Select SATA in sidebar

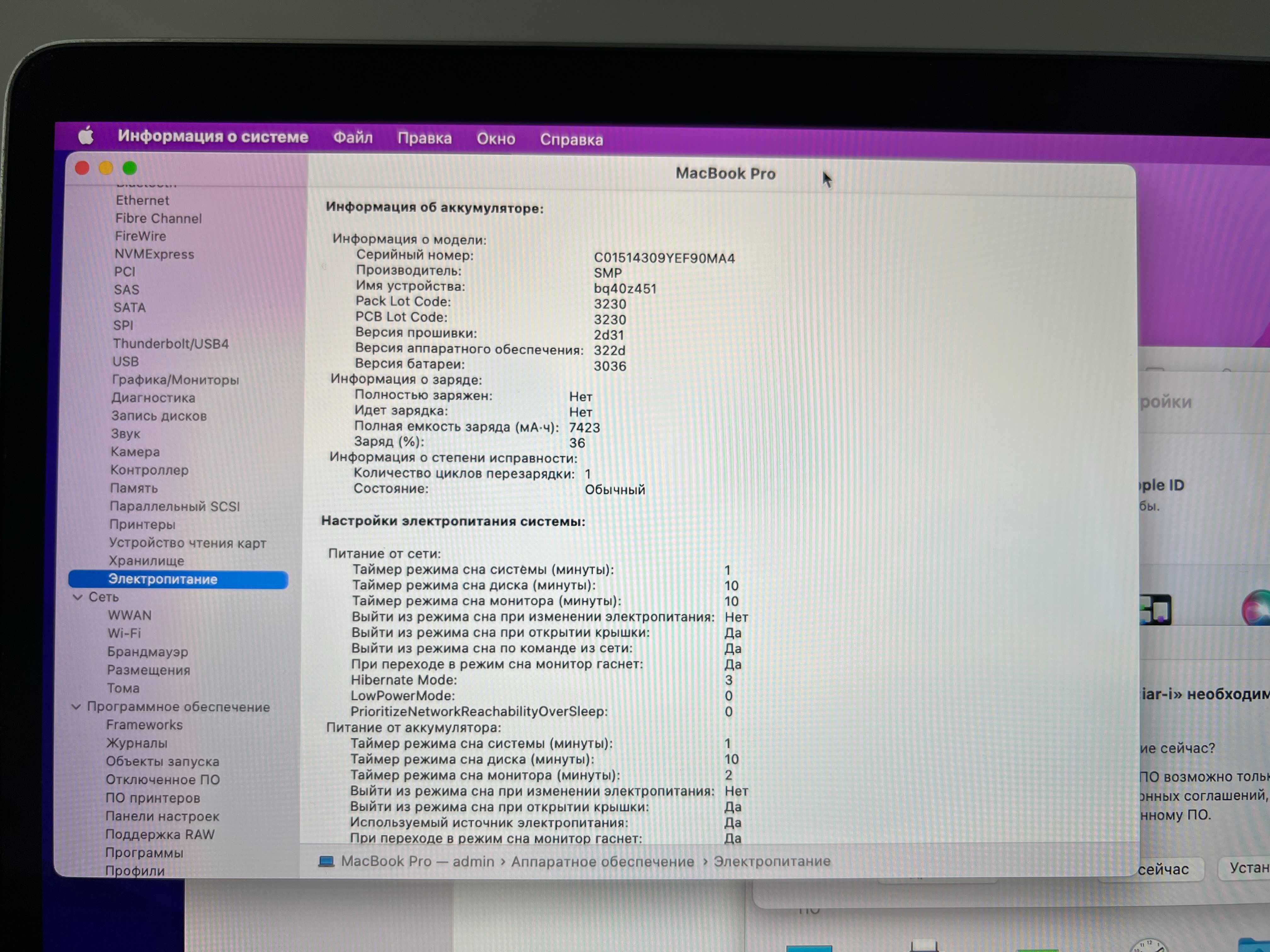(129, 308)
